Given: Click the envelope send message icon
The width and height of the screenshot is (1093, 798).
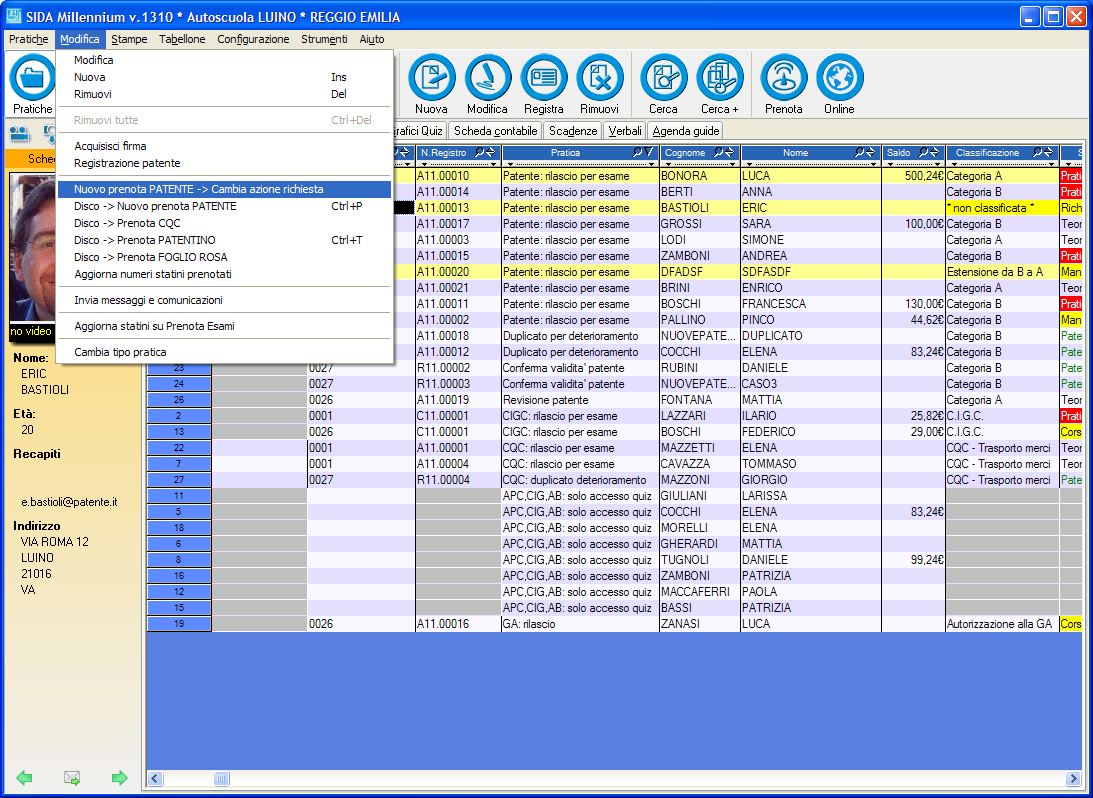Looking at the screenshot, I should click(72, 778).
